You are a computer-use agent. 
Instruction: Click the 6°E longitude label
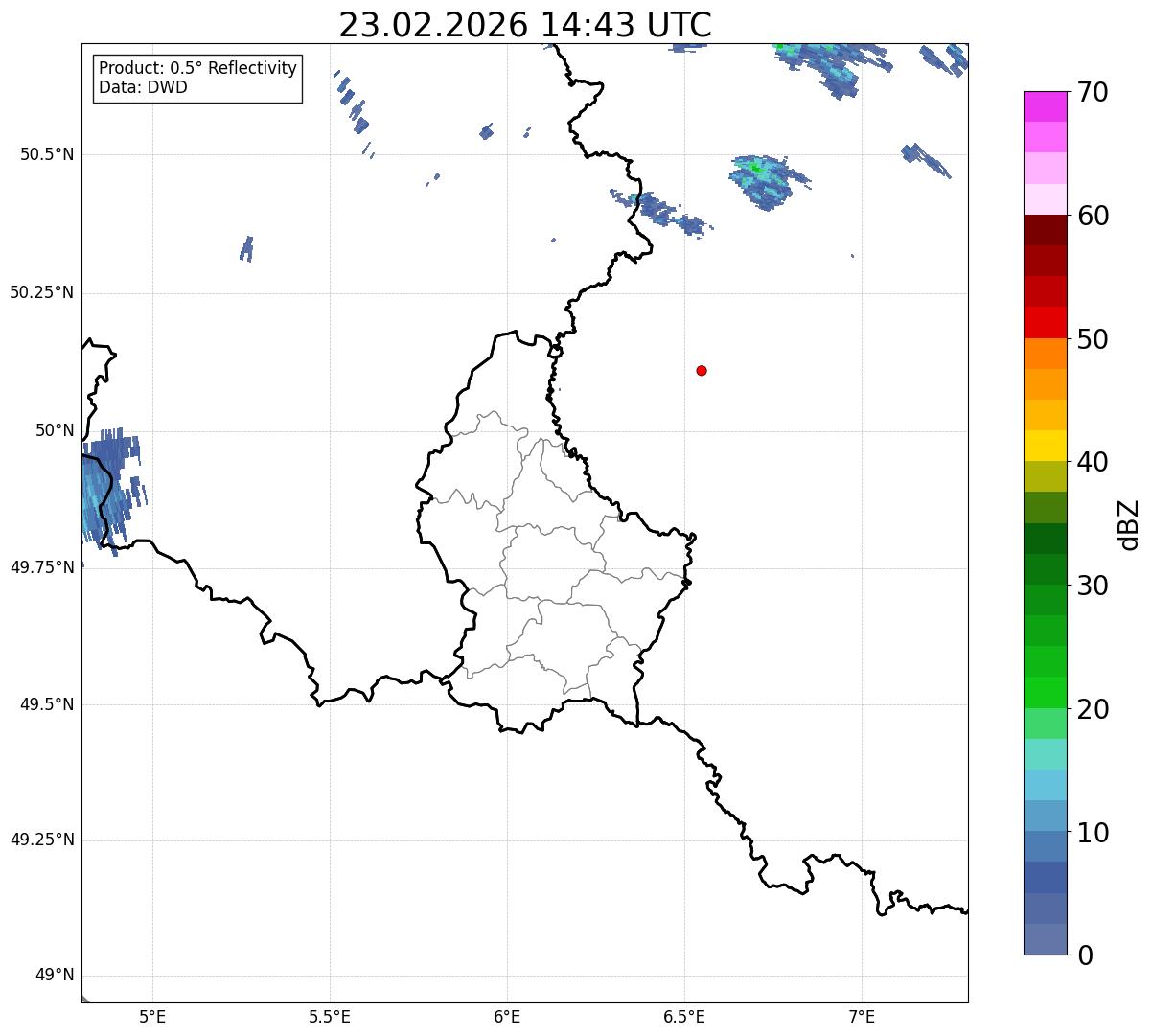(x=507, y=1016)
